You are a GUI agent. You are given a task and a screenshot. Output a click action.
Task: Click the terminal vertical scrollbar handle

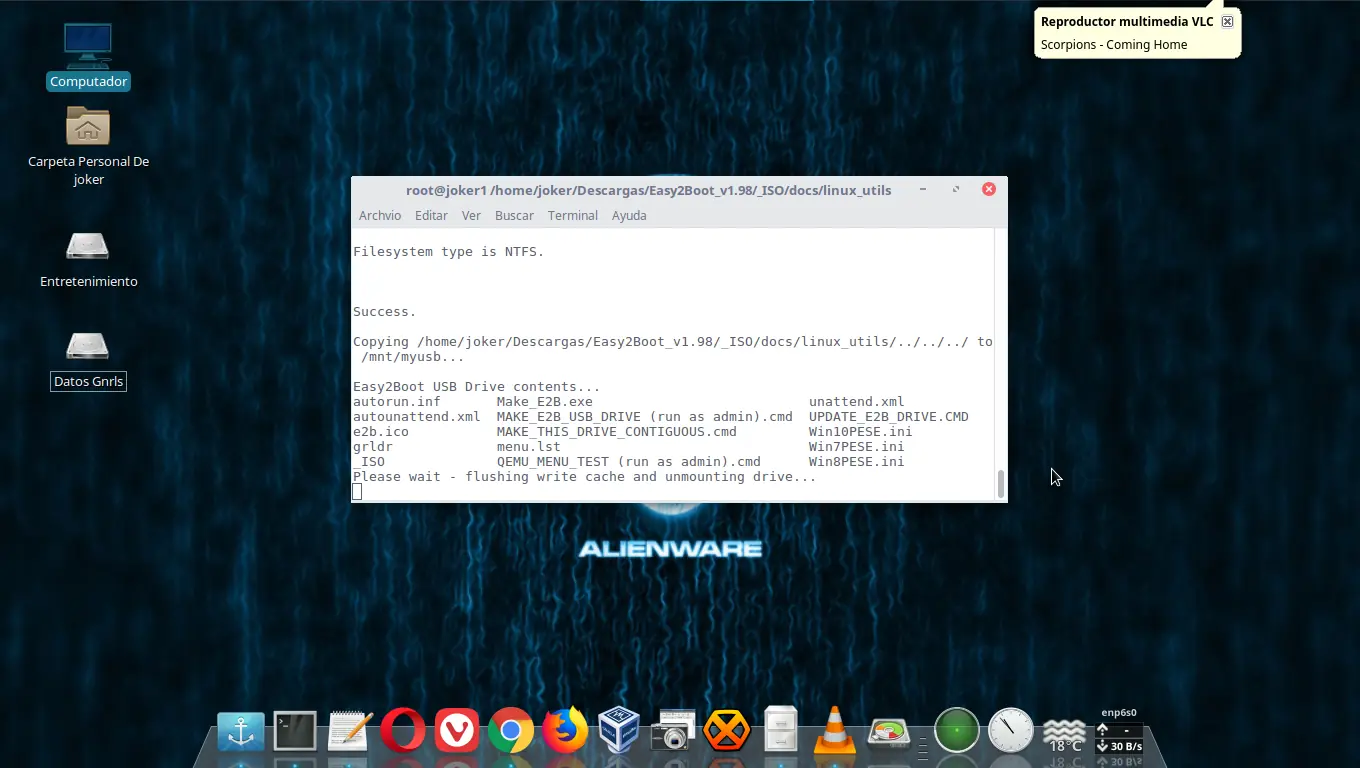1000,483
